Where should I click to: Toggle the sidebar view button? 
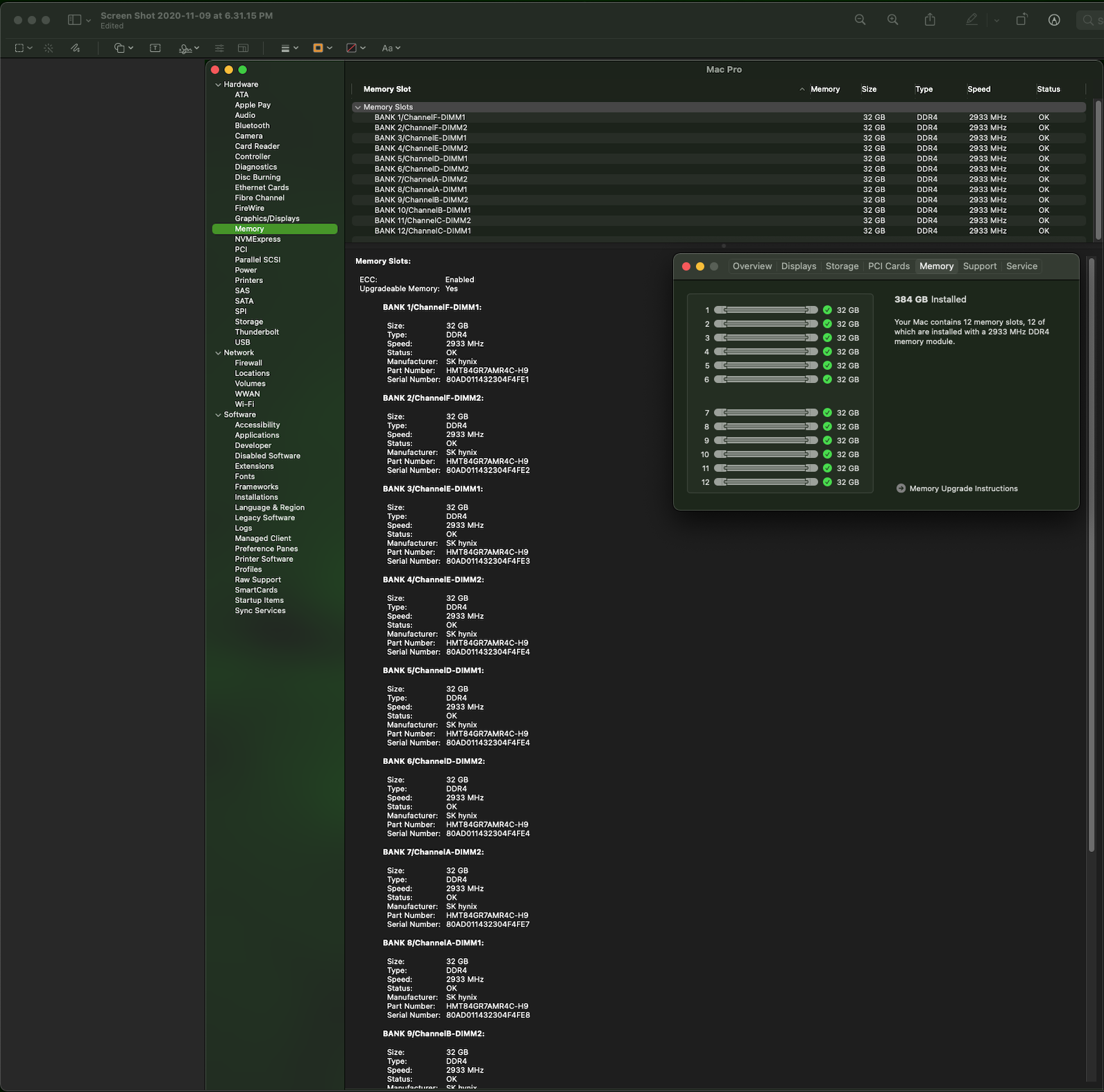[74, 20]
